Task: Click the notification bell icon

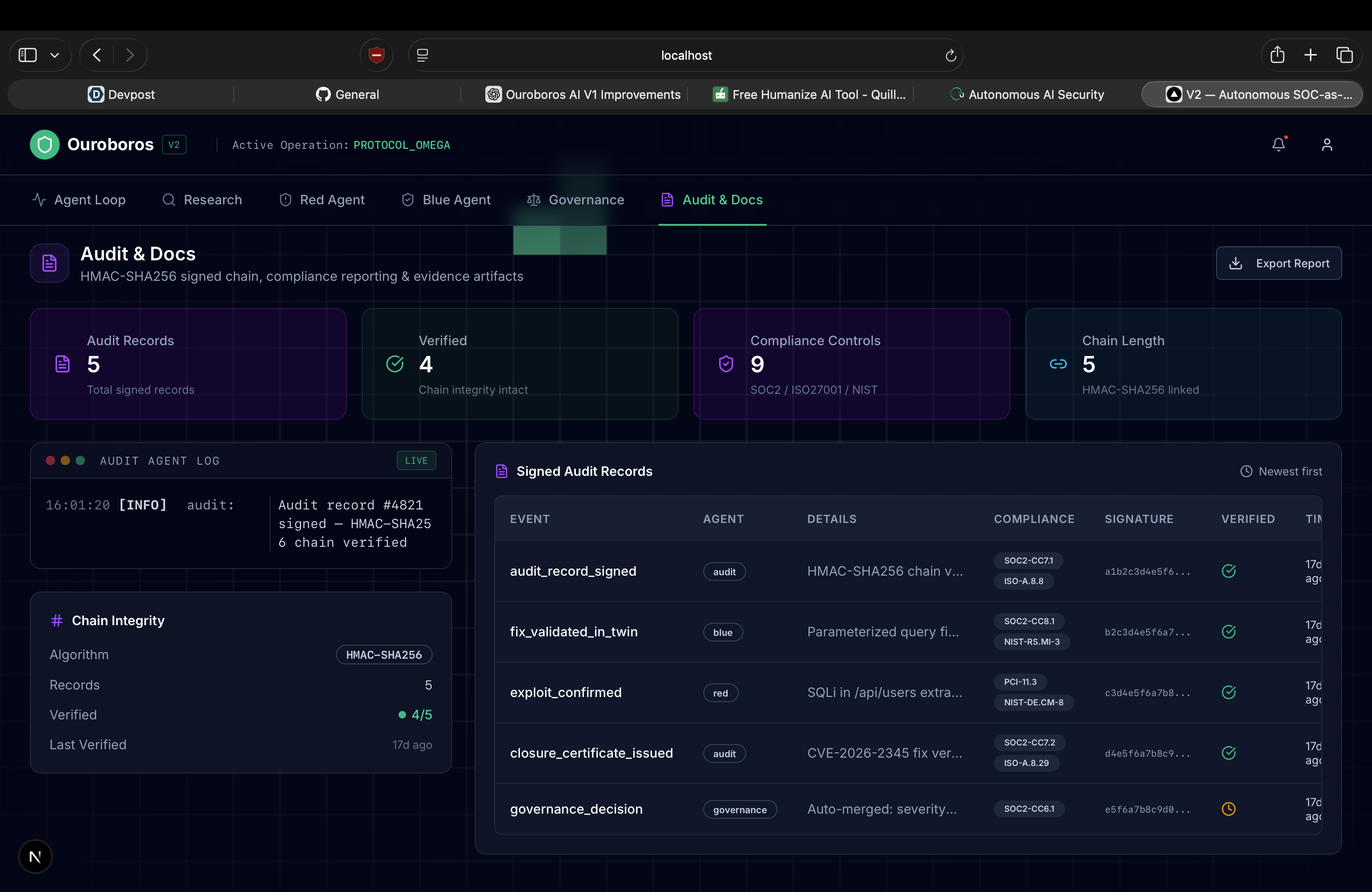Action: pos(1278,145)
